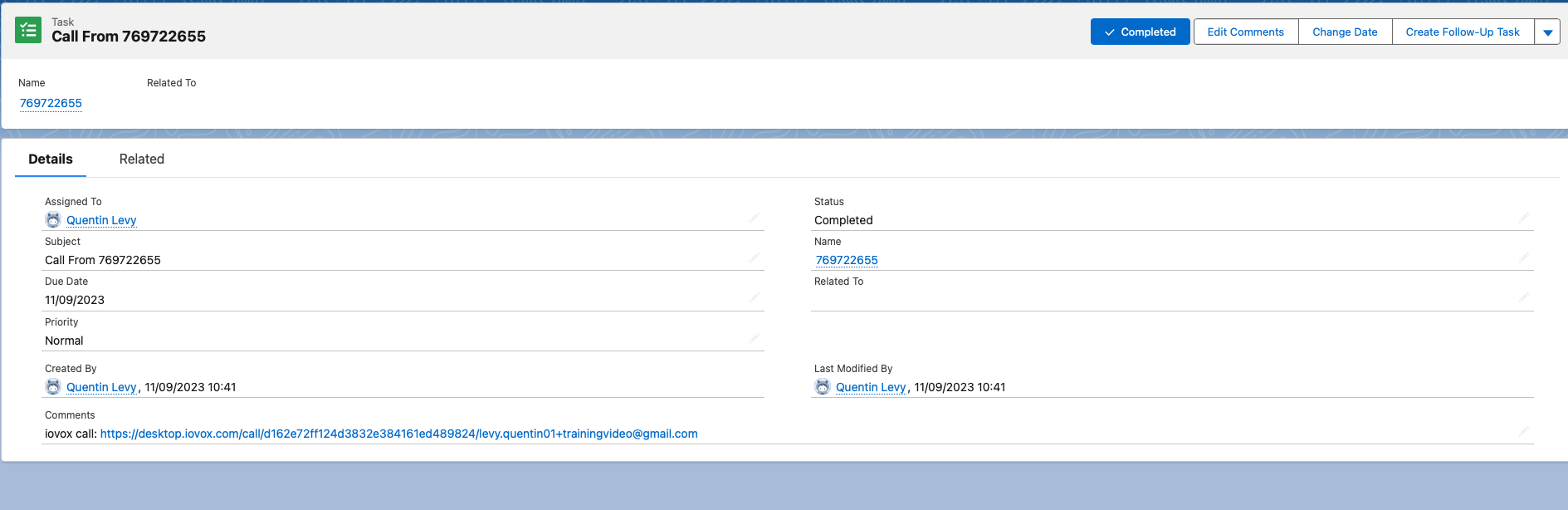Open Quentin Levy link under Created By
Viewport: 1568px width, 510px height.
[x=101, y=387]
